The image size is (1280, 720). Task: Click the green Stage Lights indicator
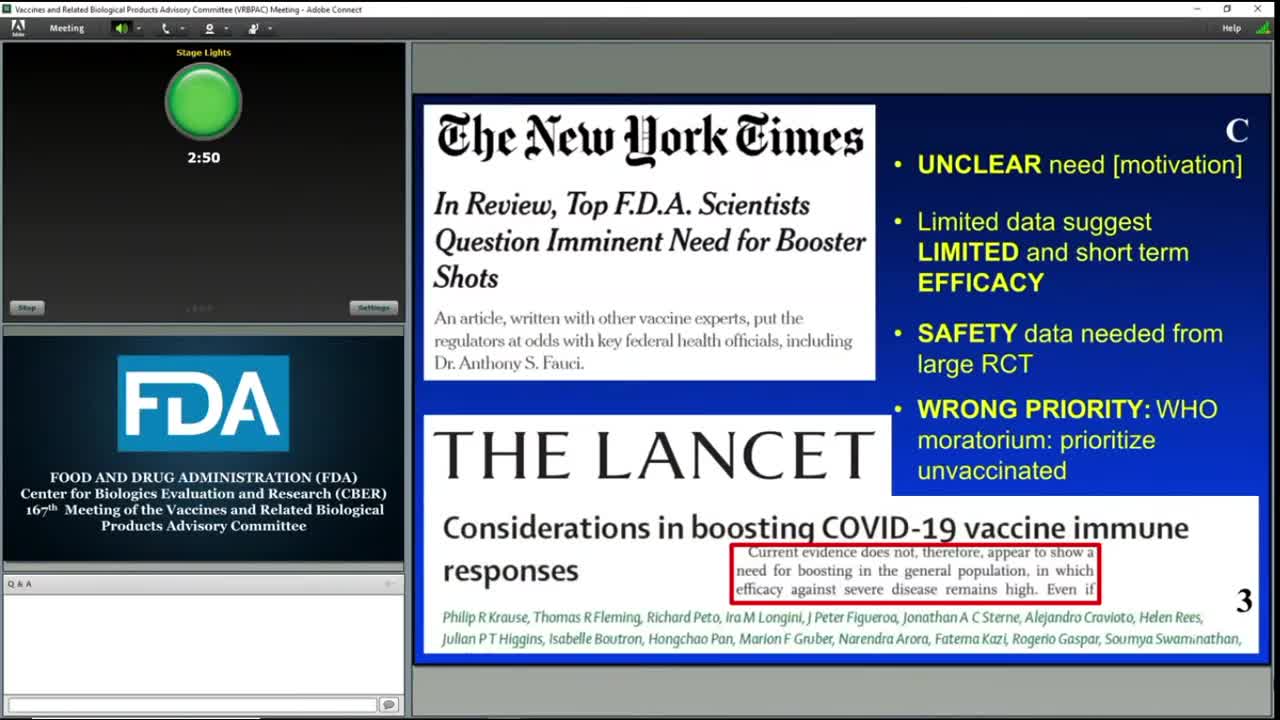coord(203,101)
